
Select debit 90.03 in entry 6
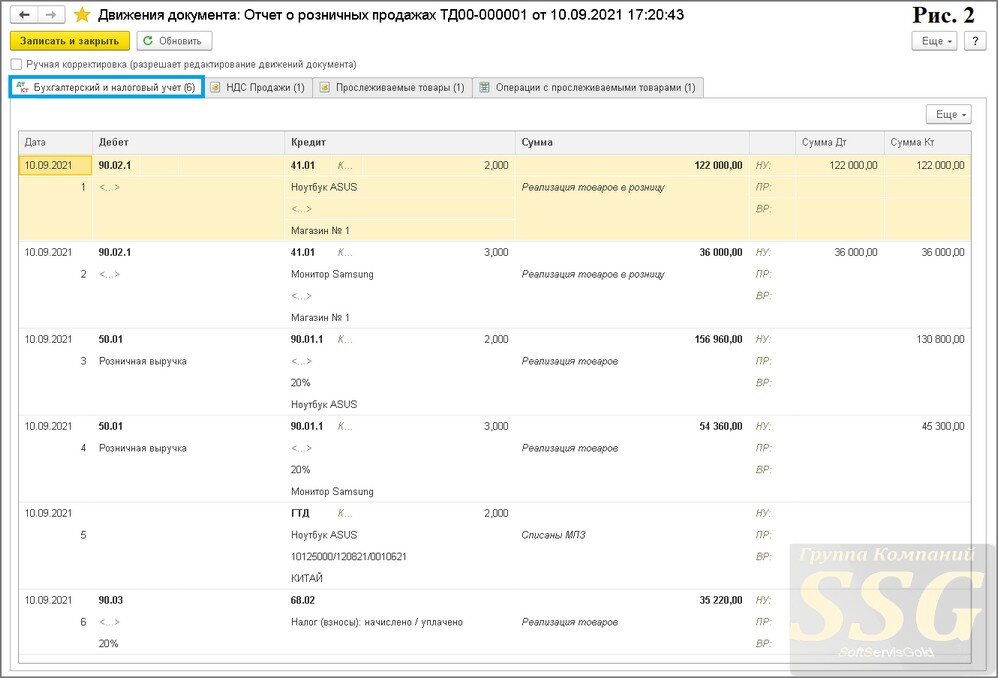click(111, 600)
